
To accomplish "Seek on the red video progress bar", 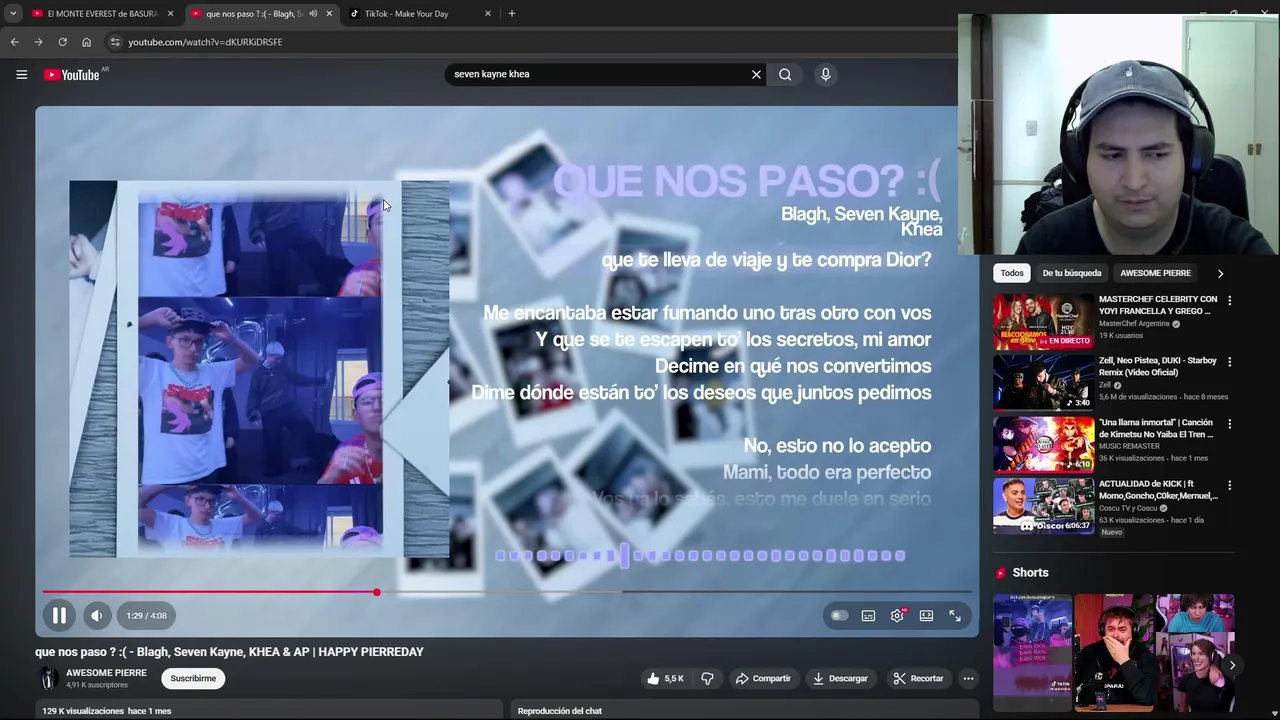I will [x=506, y=592].
